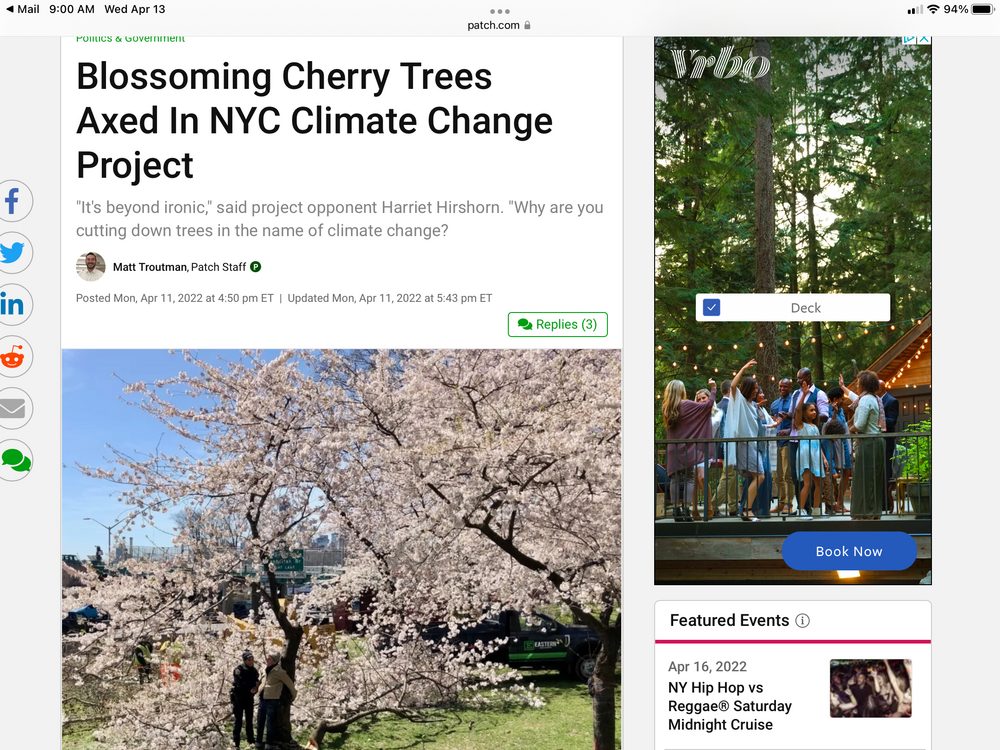1000x750 pixels.
Task: Open Replies (3) button
Action: coord(557,325)
